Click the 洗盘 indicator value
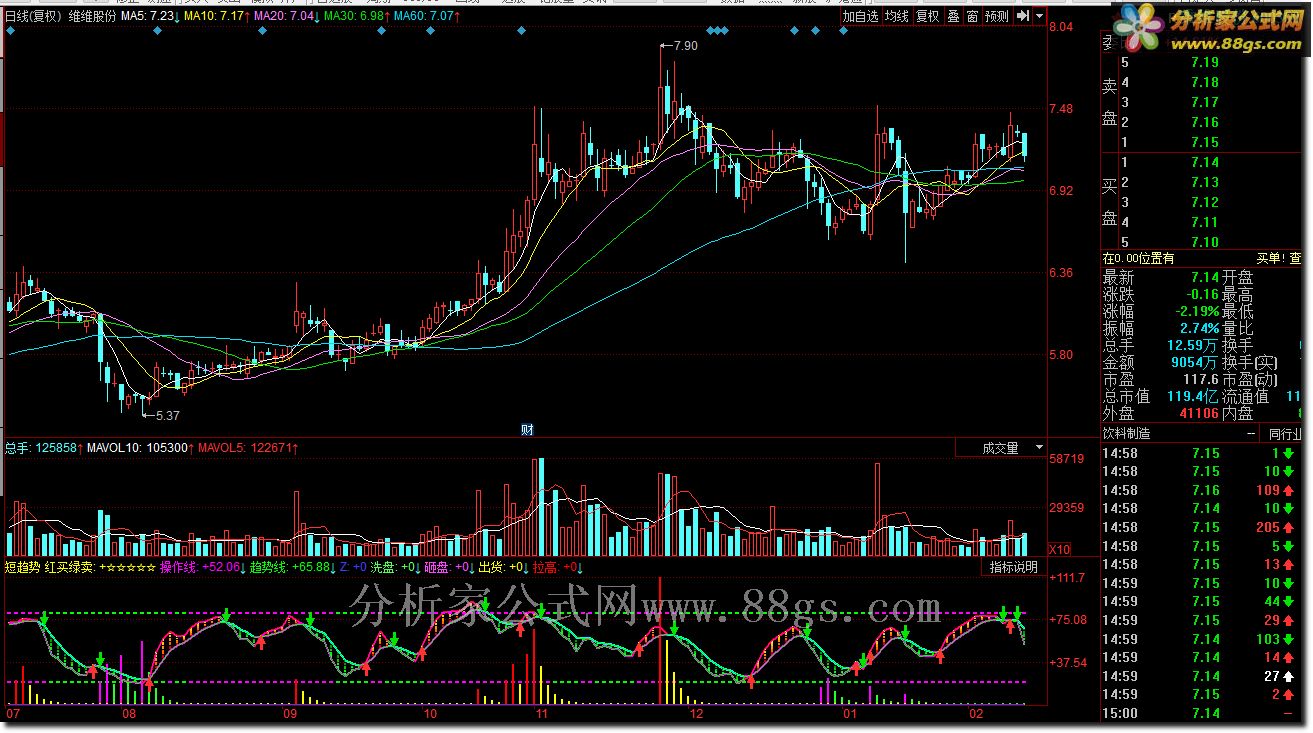The height and width of the screenshot is (733, 1313). pos(393,567)
